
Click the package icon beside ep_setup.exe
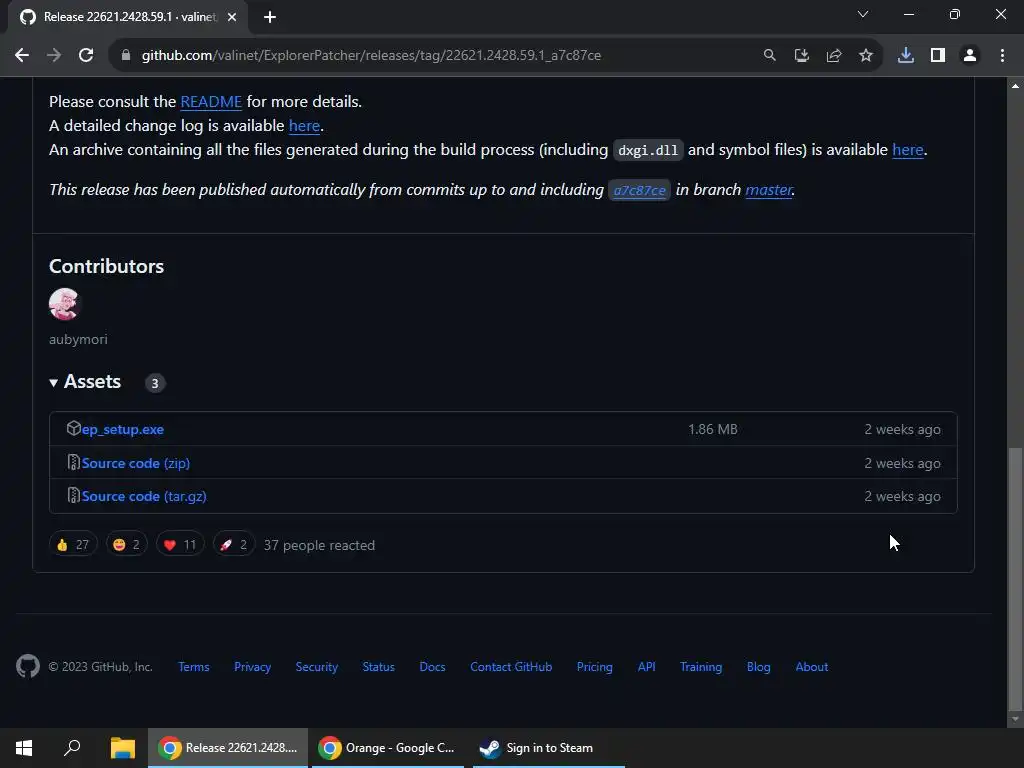pyautogui.click(x=73, y=428)
